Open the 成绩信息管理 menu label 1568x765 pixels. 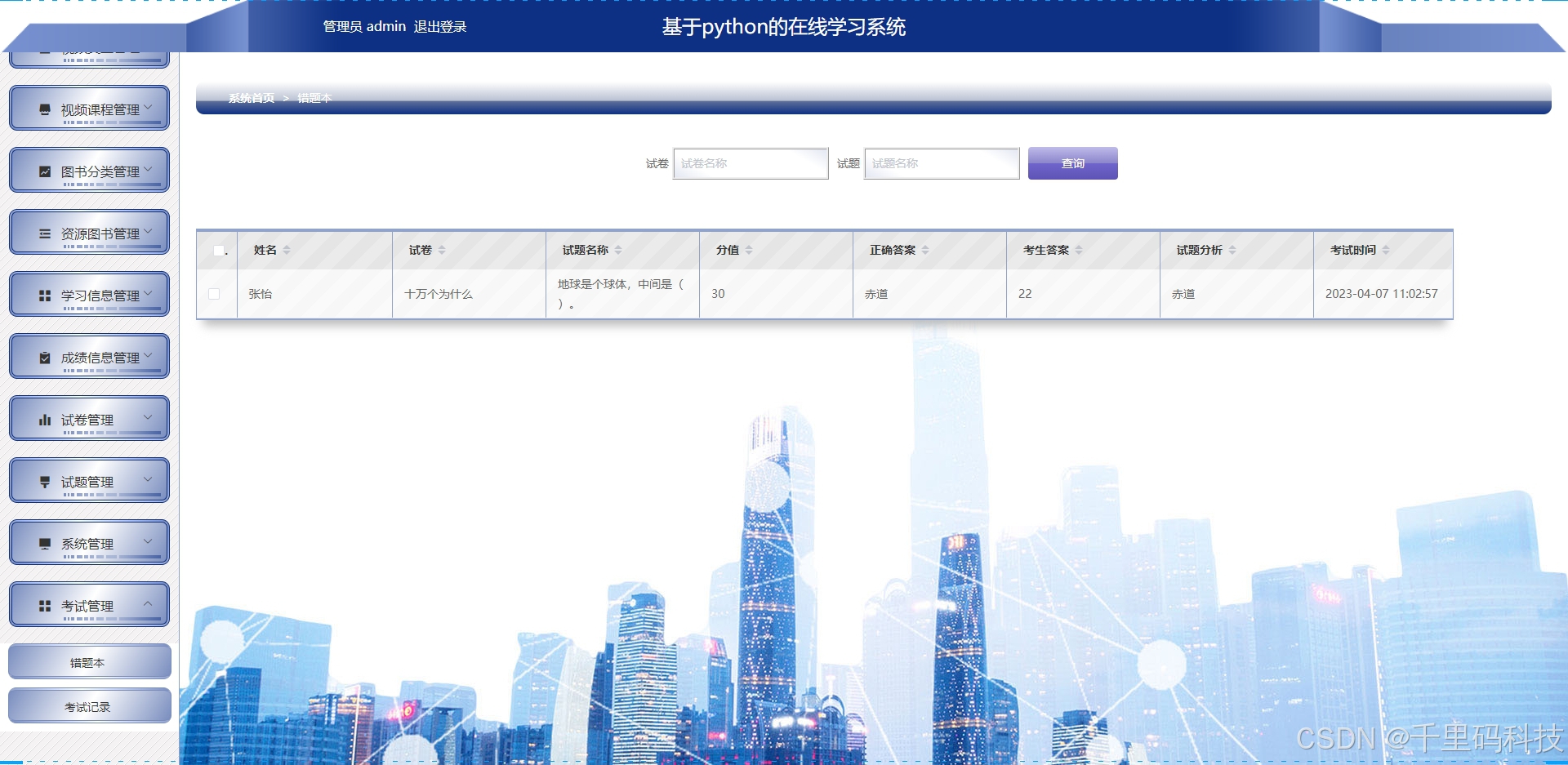click(100, 358)
